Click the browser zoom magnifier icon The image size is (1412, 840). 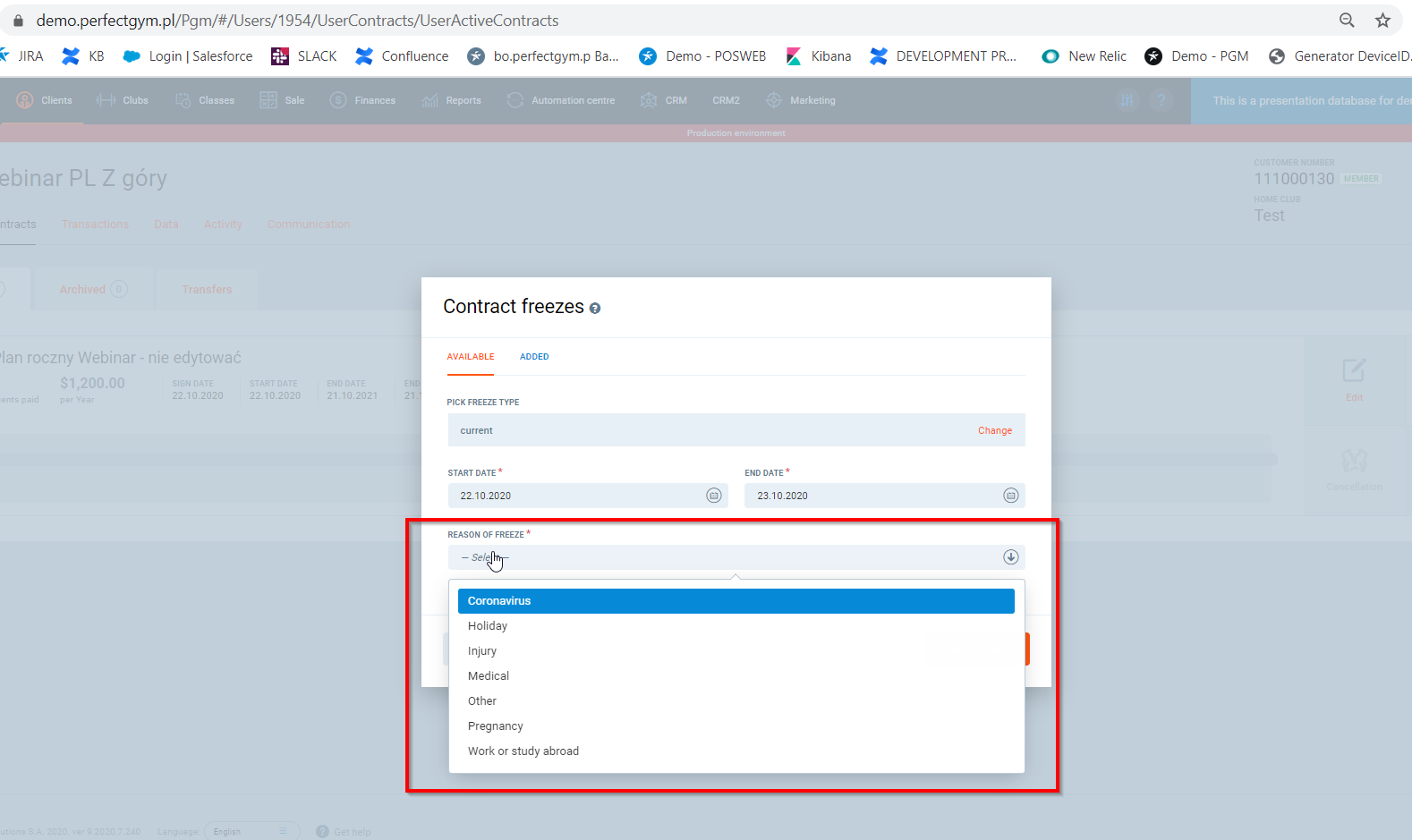coord(1347,21)
